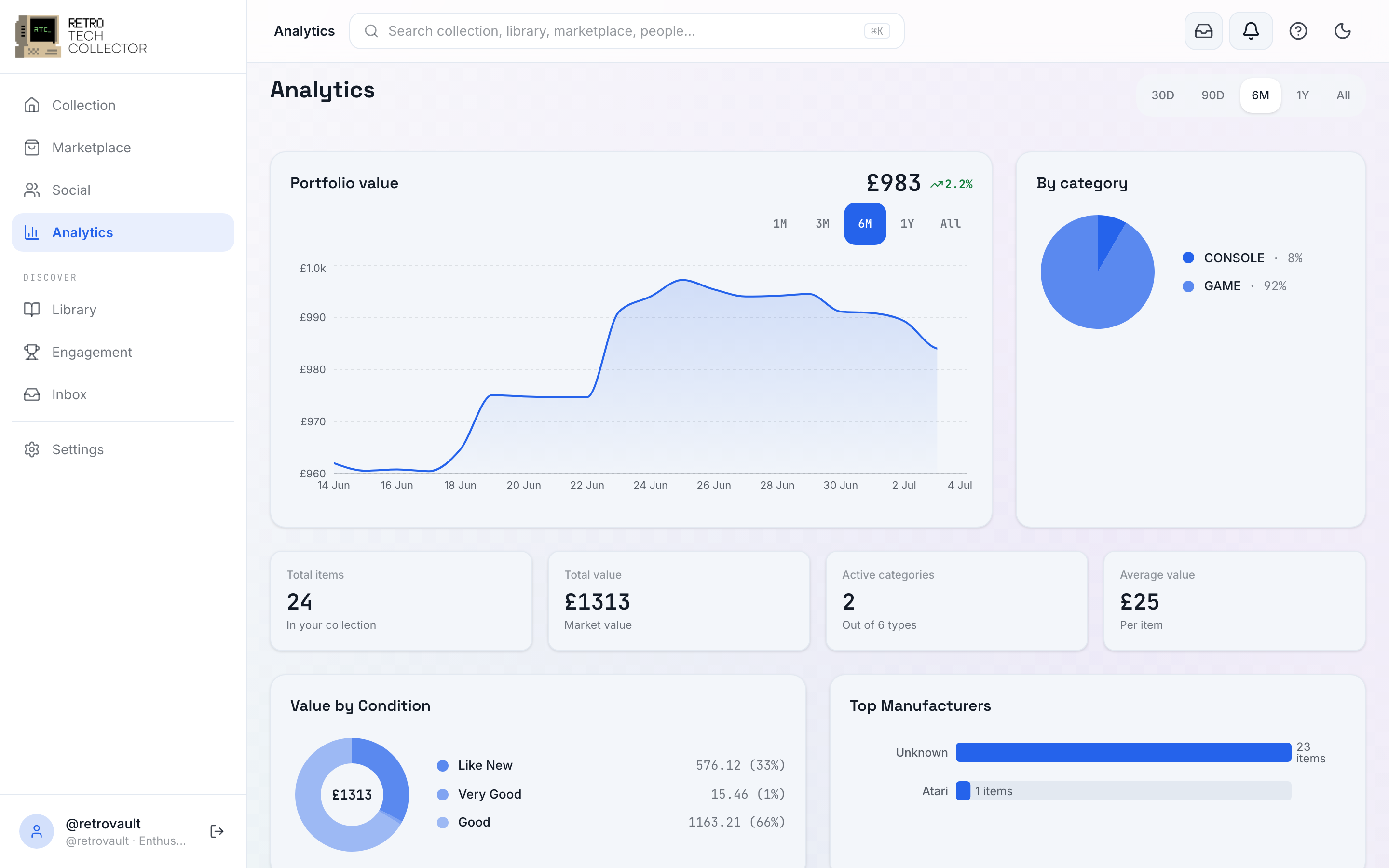Switch portfolio chart to 1Y
Viewport: 1389px width, 868px height.
908,223
